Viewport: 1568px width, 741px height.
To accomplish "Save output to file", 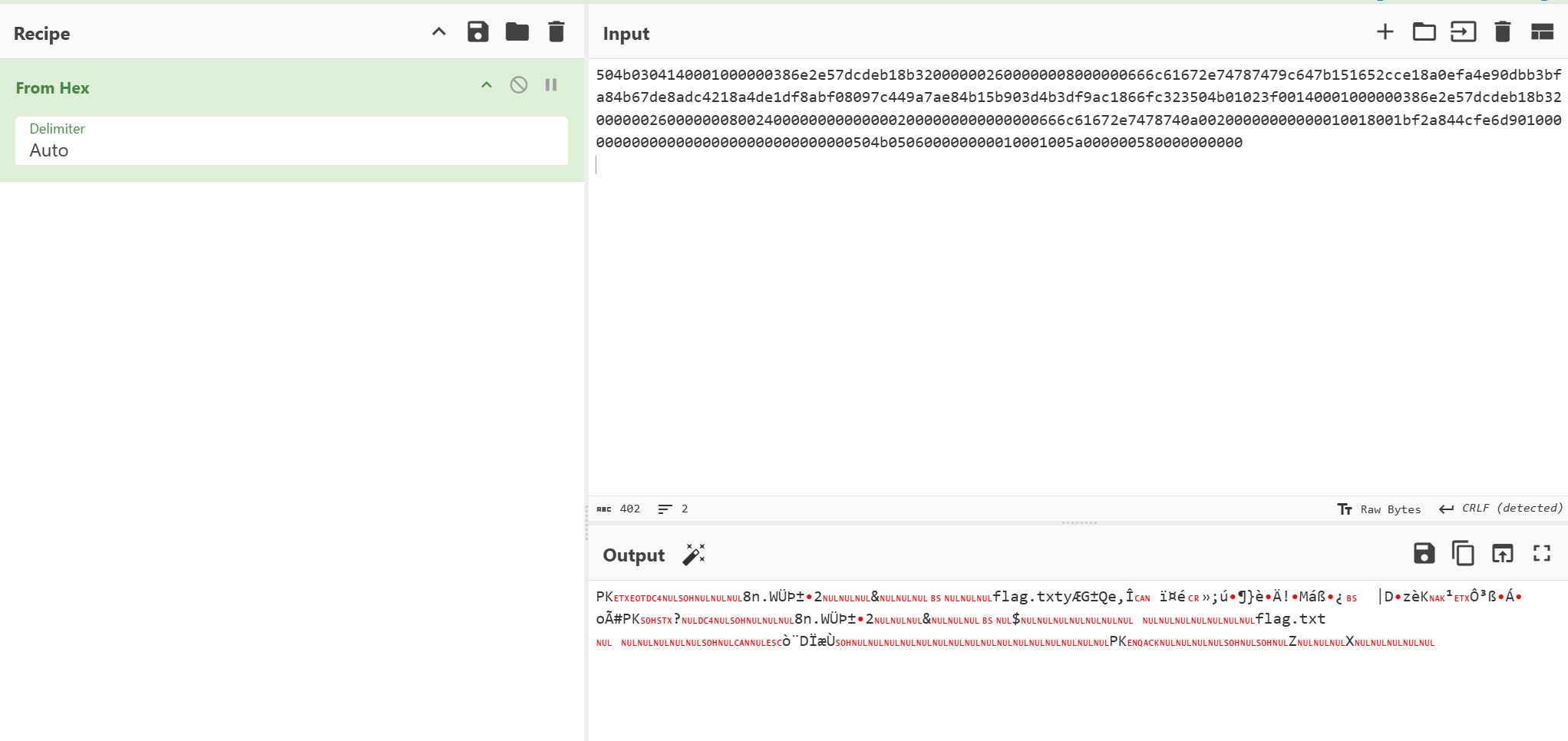I will [x=1424, y=554].
